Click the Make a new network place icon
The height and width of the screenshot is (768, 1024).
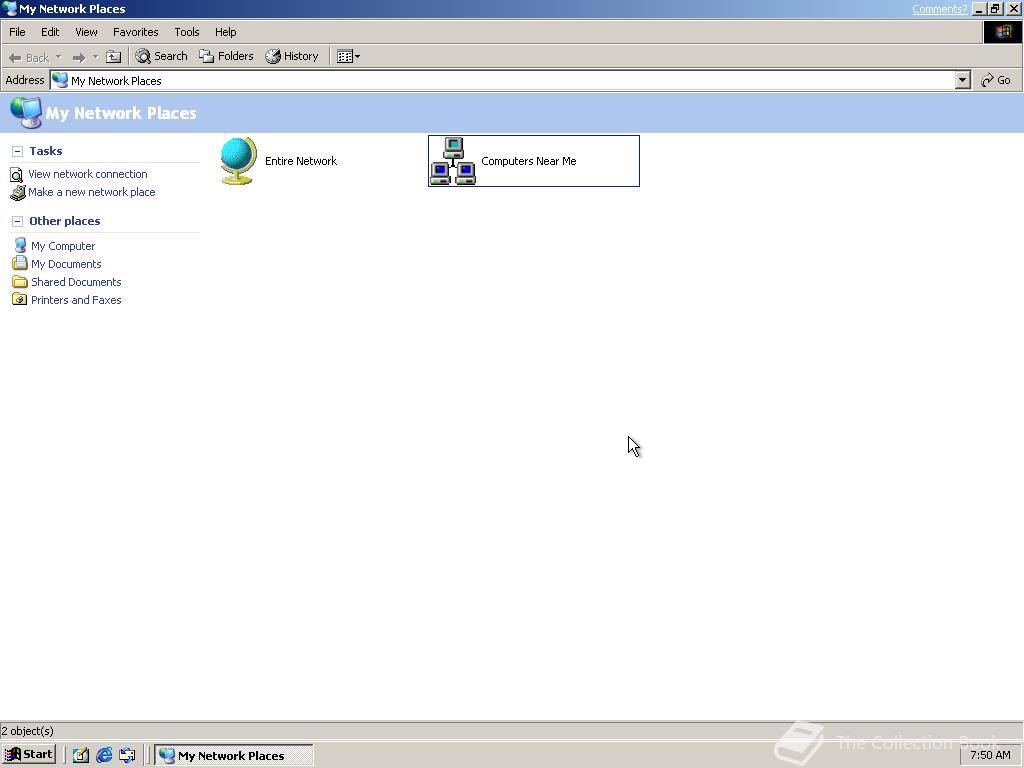click(x=18, y=193)
